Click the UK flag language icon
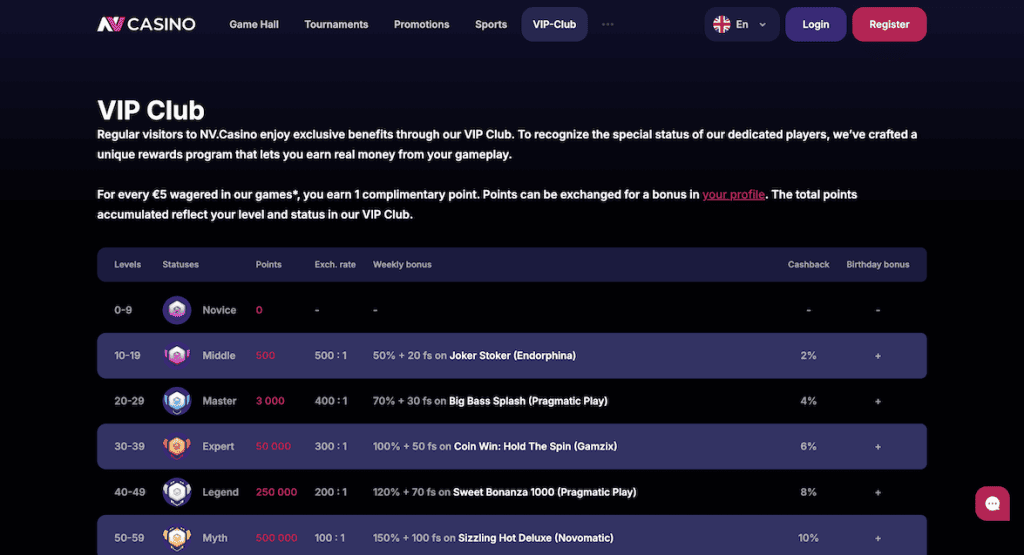Screen dimensions: 1024x555 (x=722, y=24)
